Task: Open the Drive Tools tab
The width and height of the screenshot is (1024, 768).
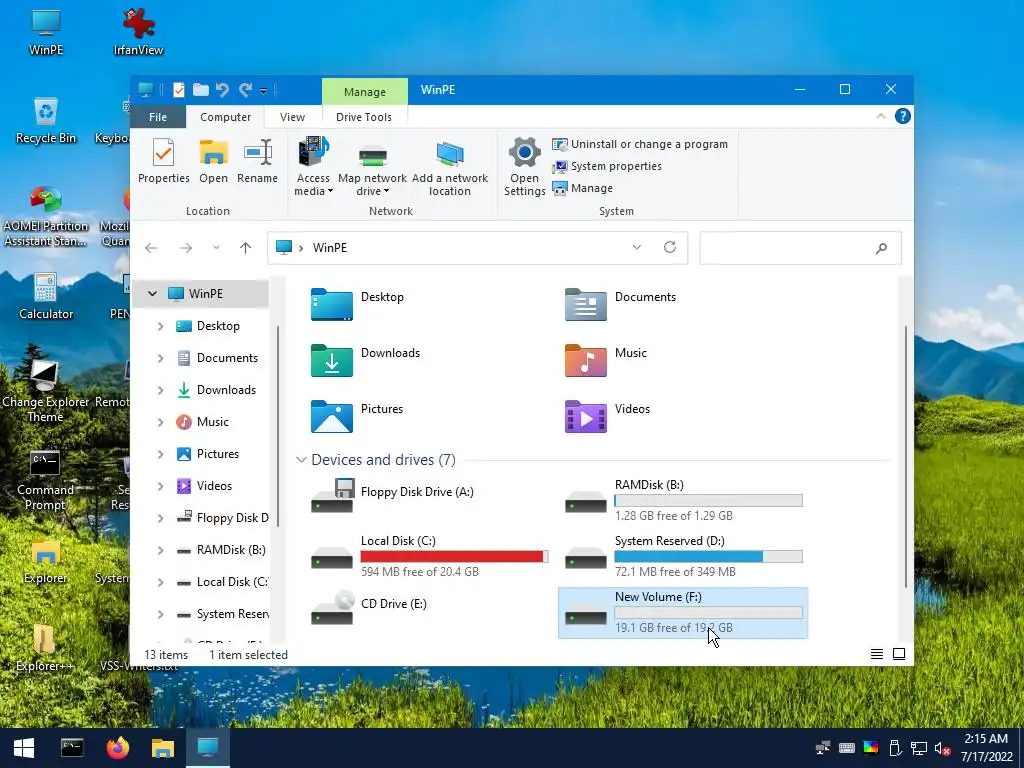Action: (364, 117)
